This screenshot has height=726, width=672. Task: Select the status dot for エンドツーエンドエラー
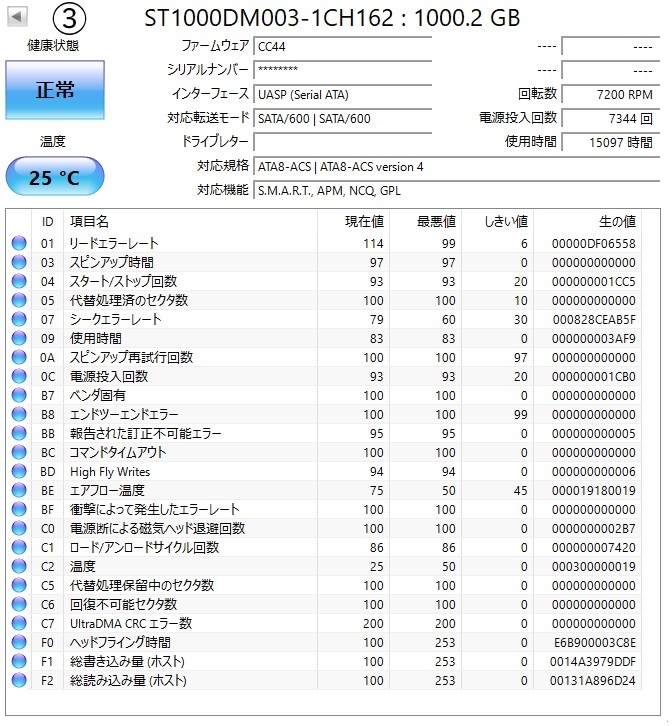(19, 414)
